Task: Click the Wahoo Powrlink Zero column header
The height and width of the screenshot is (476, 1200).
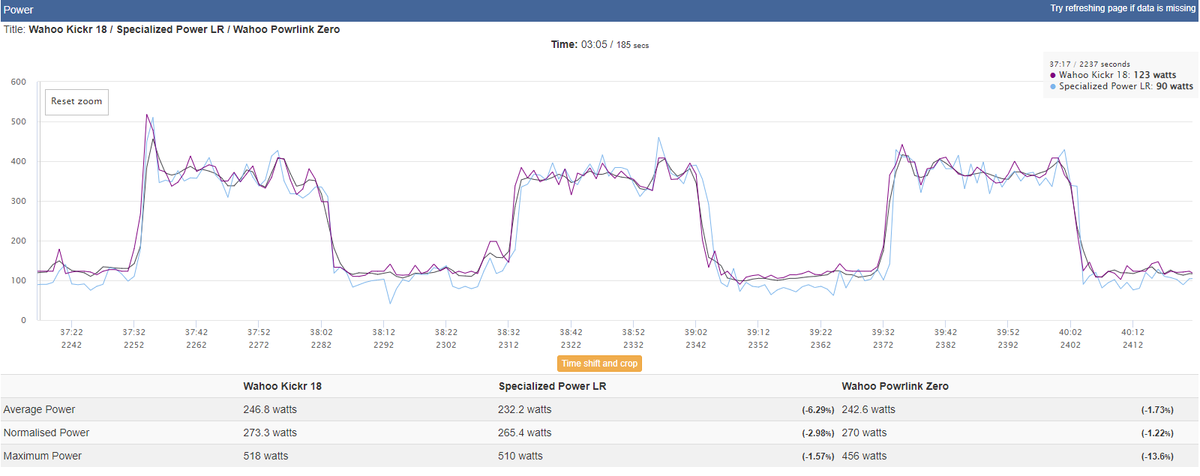Action: click(x=895, y=385)
